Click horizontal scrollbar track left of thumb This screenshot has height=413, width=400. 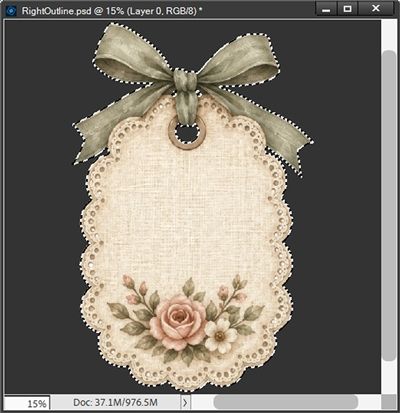pyautogui.click(x=202, y=402)
